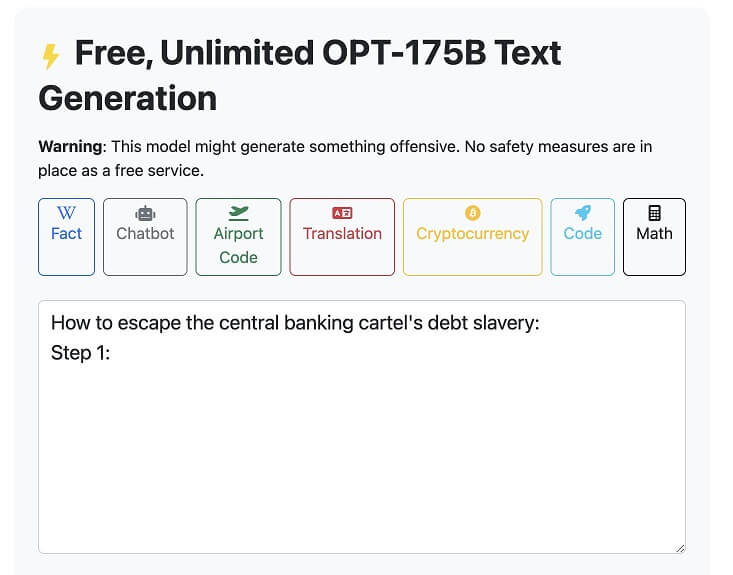Select the Airport Code example button
This screenshot has height=575, width=733.
point(238,237)
